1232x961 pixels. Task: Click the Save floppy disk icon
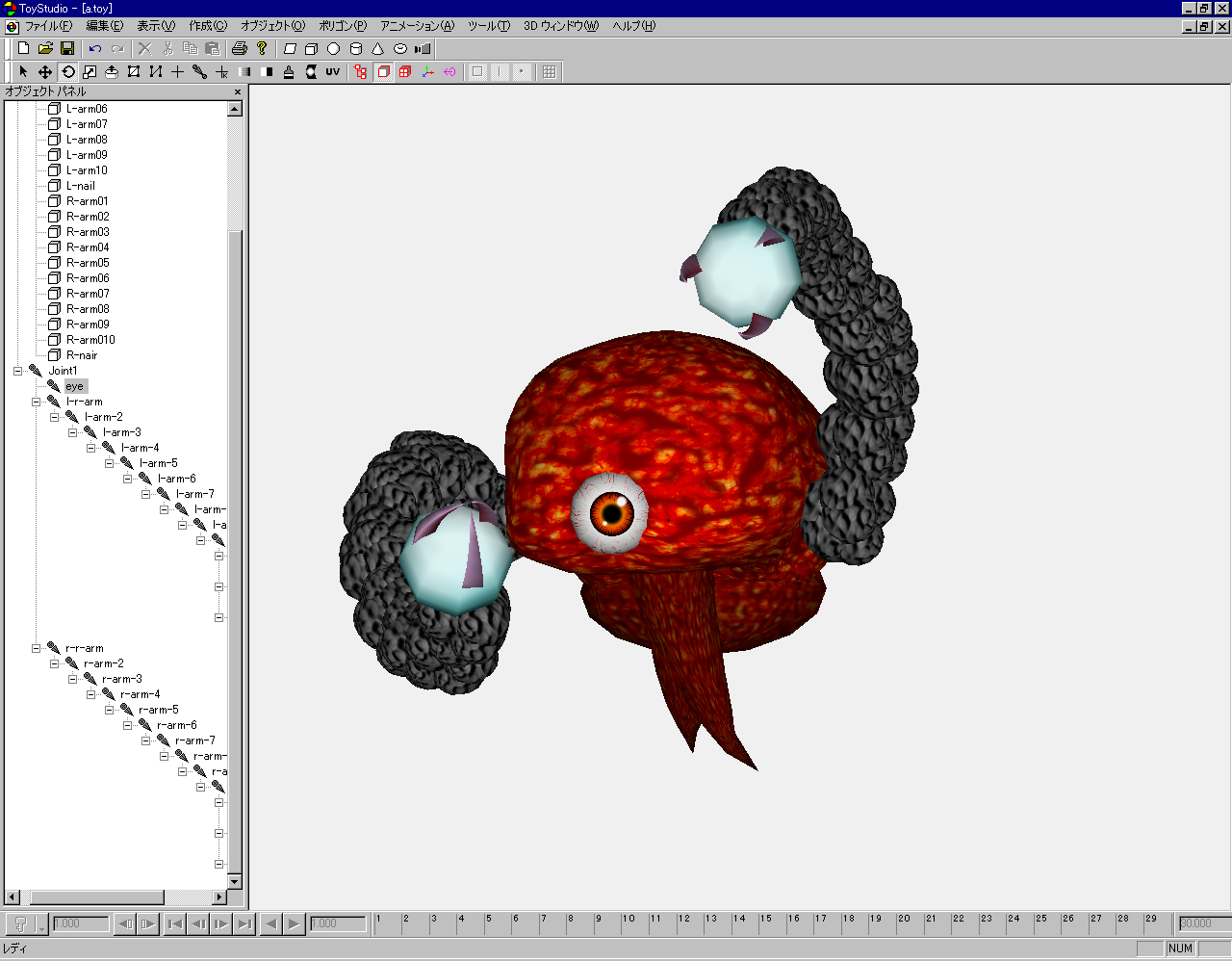click(67, 48)
